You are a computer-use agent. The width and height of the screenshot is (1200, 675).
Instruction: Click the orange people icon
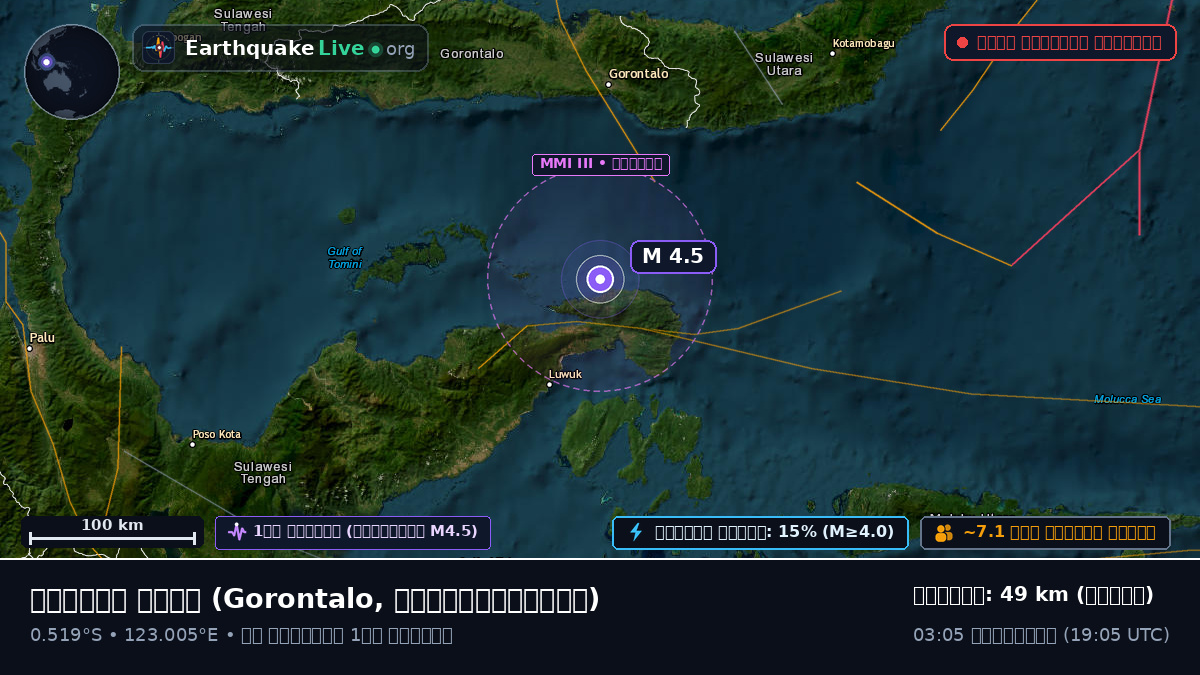[944, 533]
